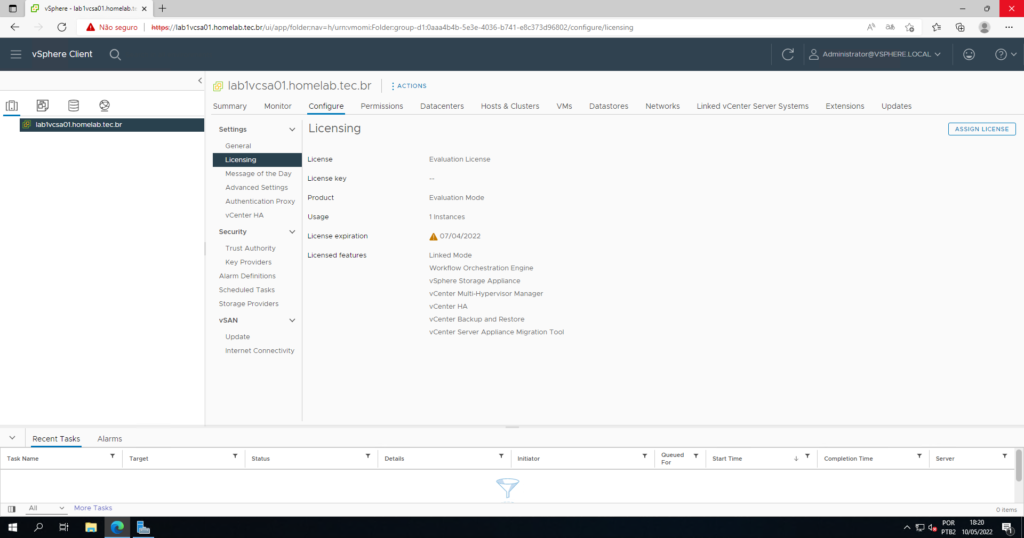The width and height of the screenshot is (1024, 538).
Task: Collapse the Settings section
Action: click(292, 129)
